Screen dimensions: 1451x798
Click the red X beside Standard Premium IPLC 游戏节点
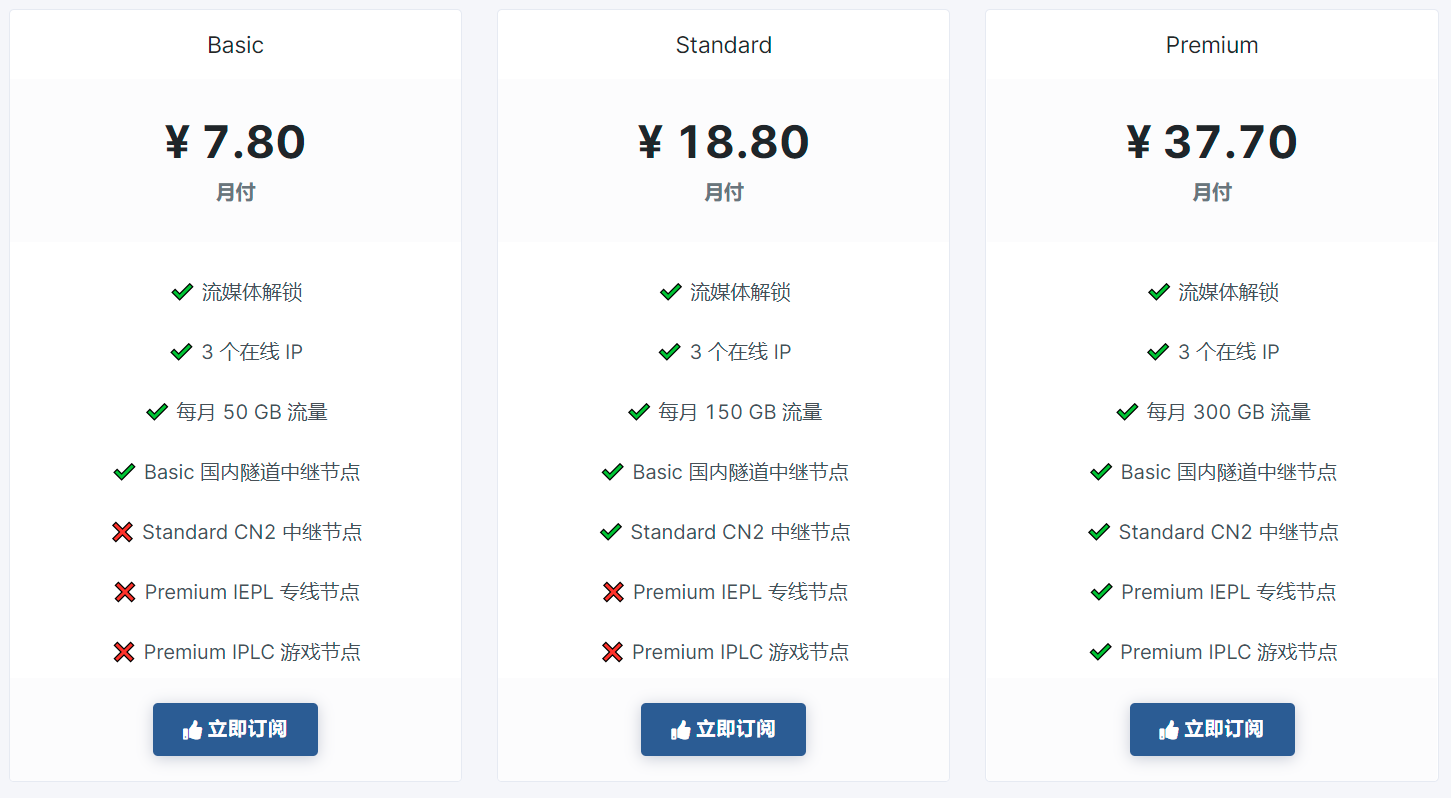tap(613, 652)
